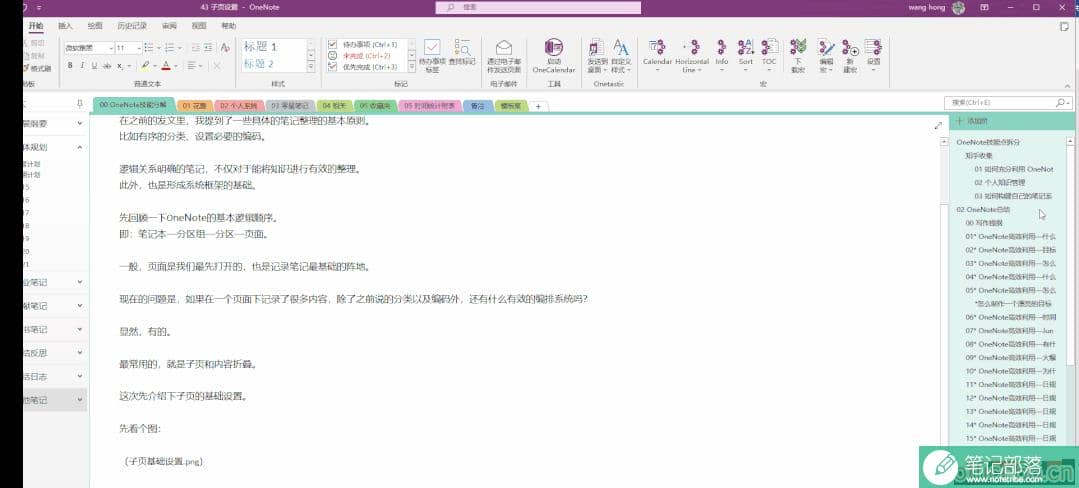This screenshot has width=1079, height=488.
Task: Launch OneCalendar tool
Action: pyautogui.click(x=553, y=56)
